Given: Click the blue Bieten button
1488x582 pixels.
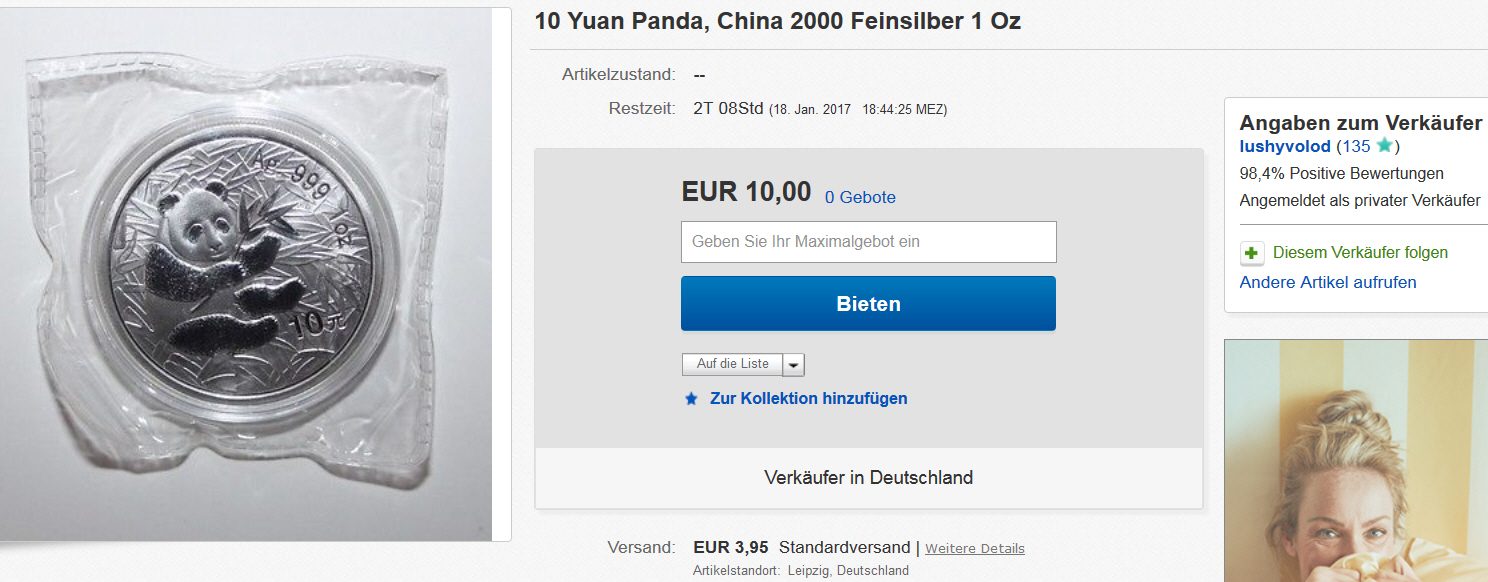Looking at the screenshot, I should 868,303.
